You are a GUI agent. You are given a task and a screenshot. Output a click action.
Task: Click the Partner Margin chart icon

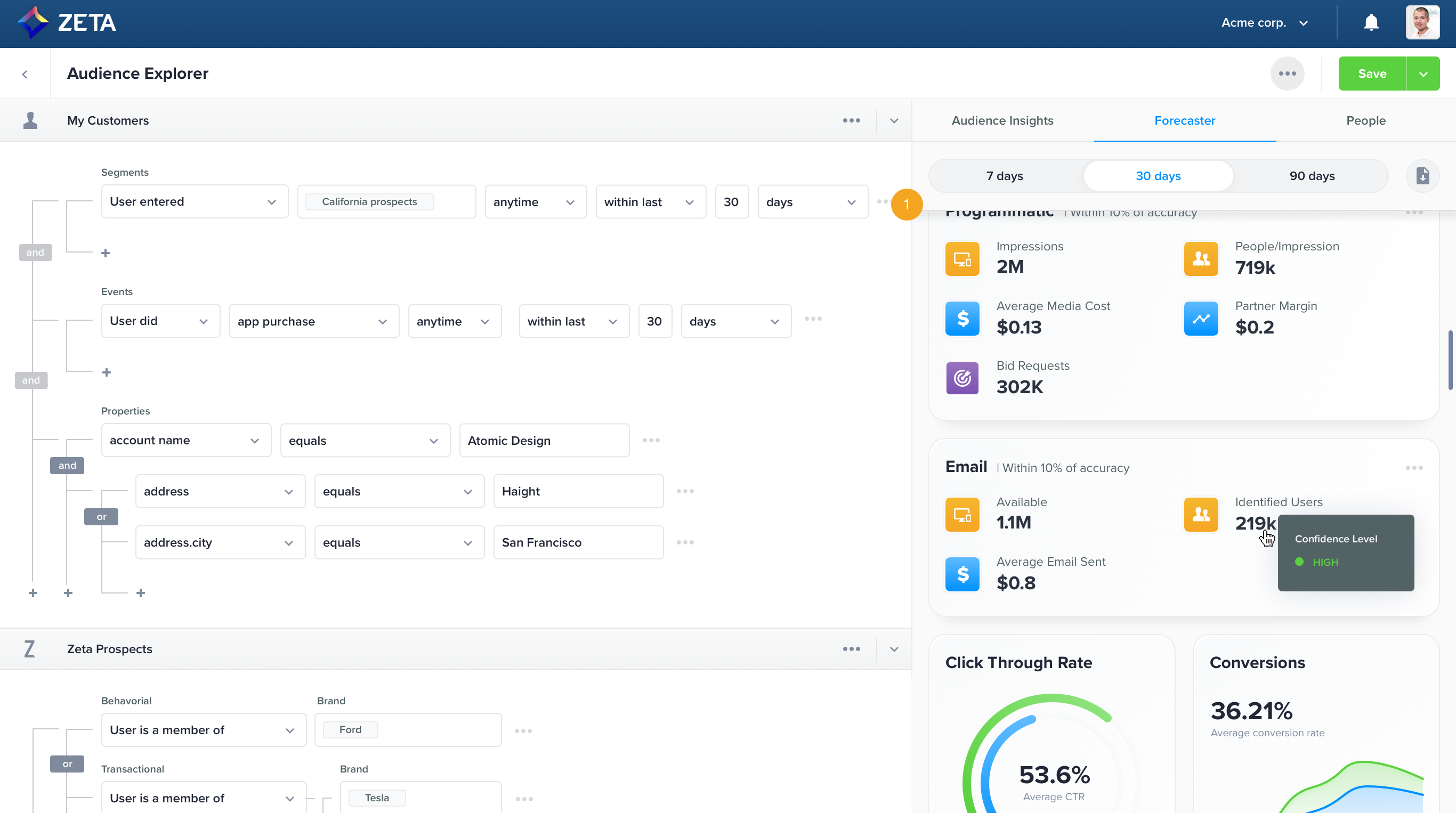(x=1201, y=319)
